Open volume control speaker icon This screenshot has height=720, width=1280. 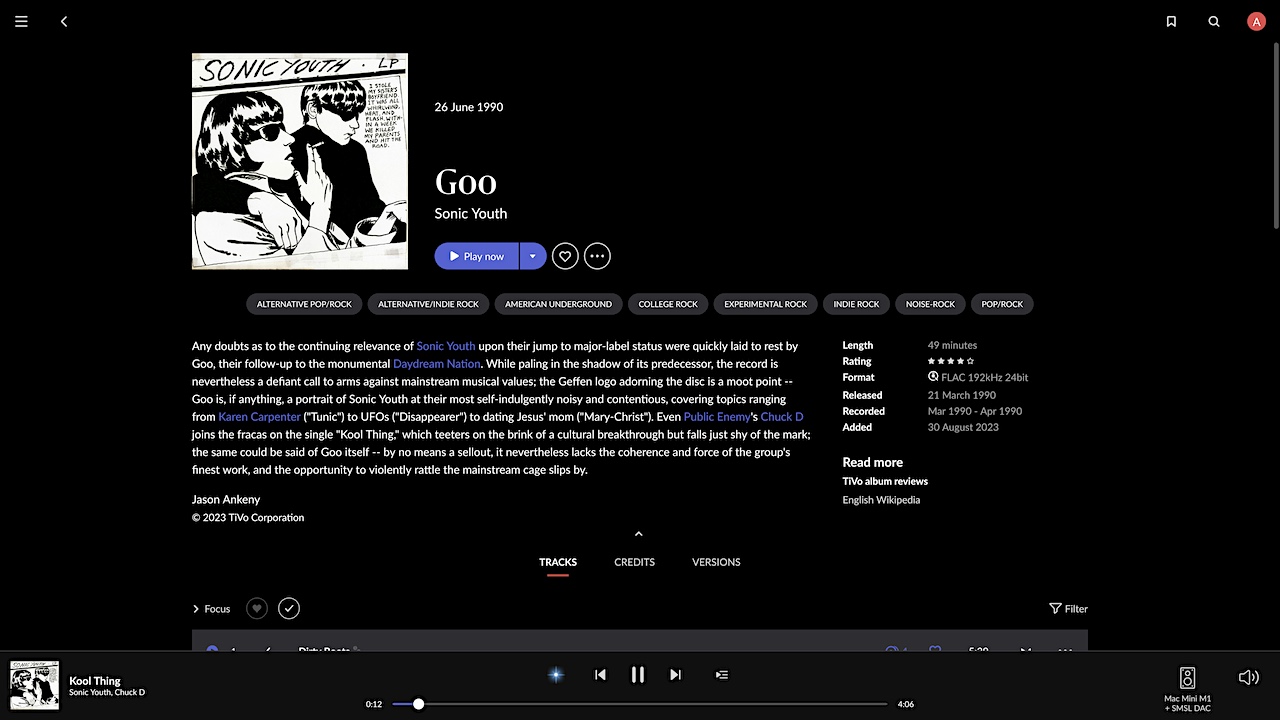pyautogui.click(x=1248, y=677)
